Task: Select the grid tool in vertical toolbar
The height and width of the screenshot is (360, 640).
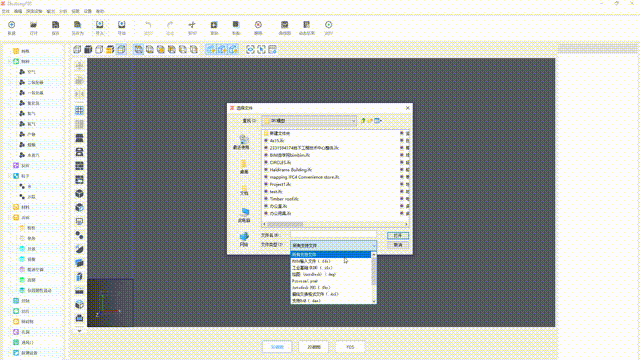Action: 79,110
